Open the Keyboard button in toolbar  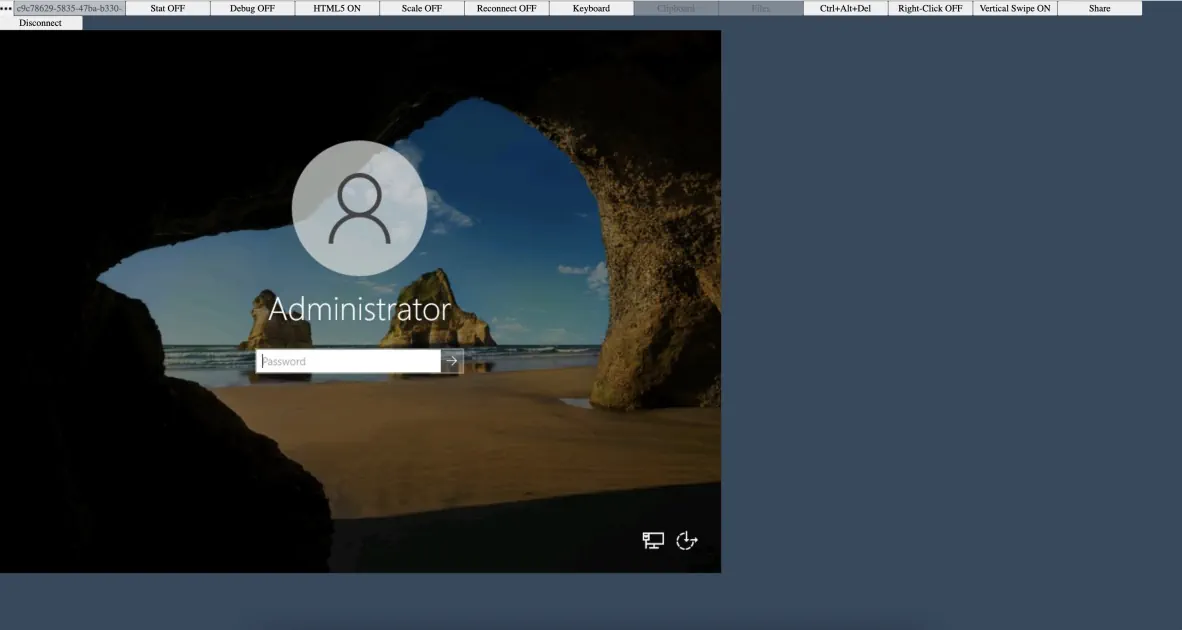click(x=591, y=8)
